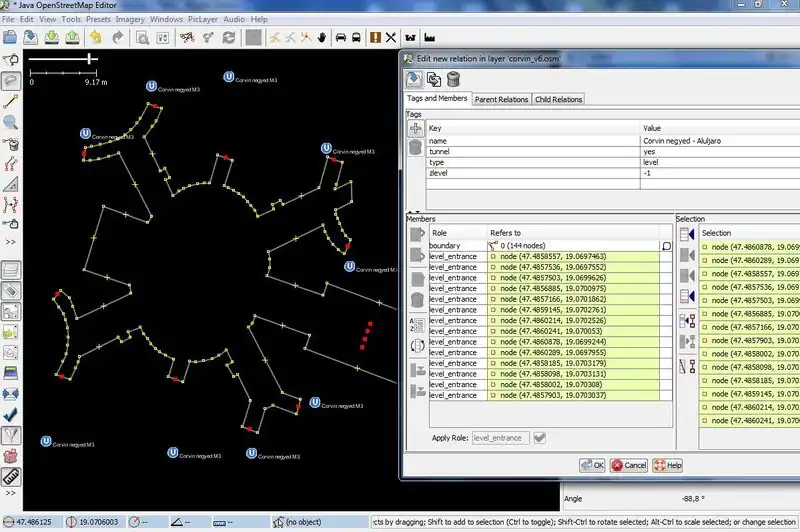Click the hand icon in the toolbar
800x532 pixels.
pyautogui.click(x=322, y=38)
